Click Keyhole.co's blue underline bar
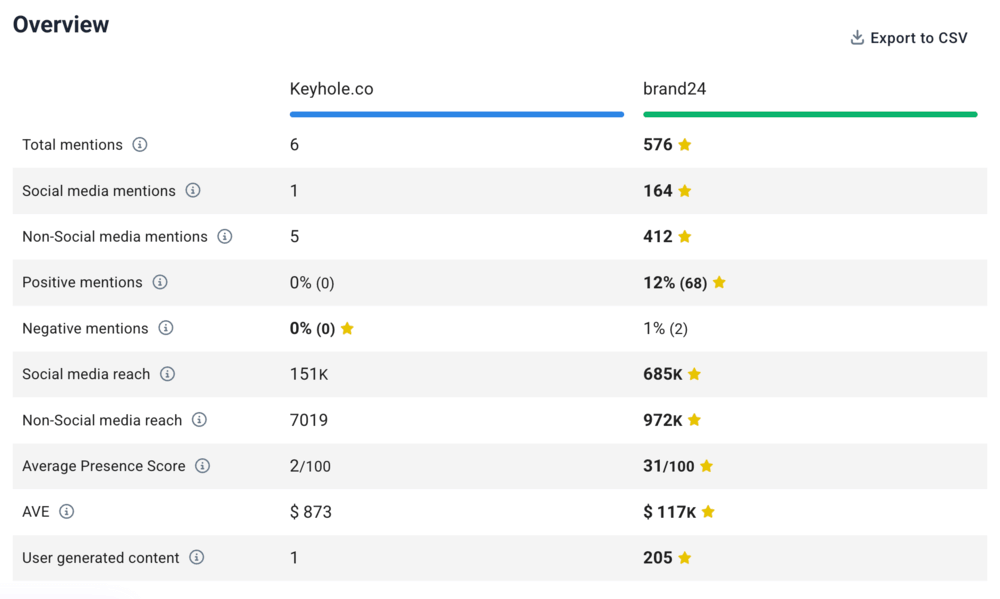 click(x=456, y=113)
